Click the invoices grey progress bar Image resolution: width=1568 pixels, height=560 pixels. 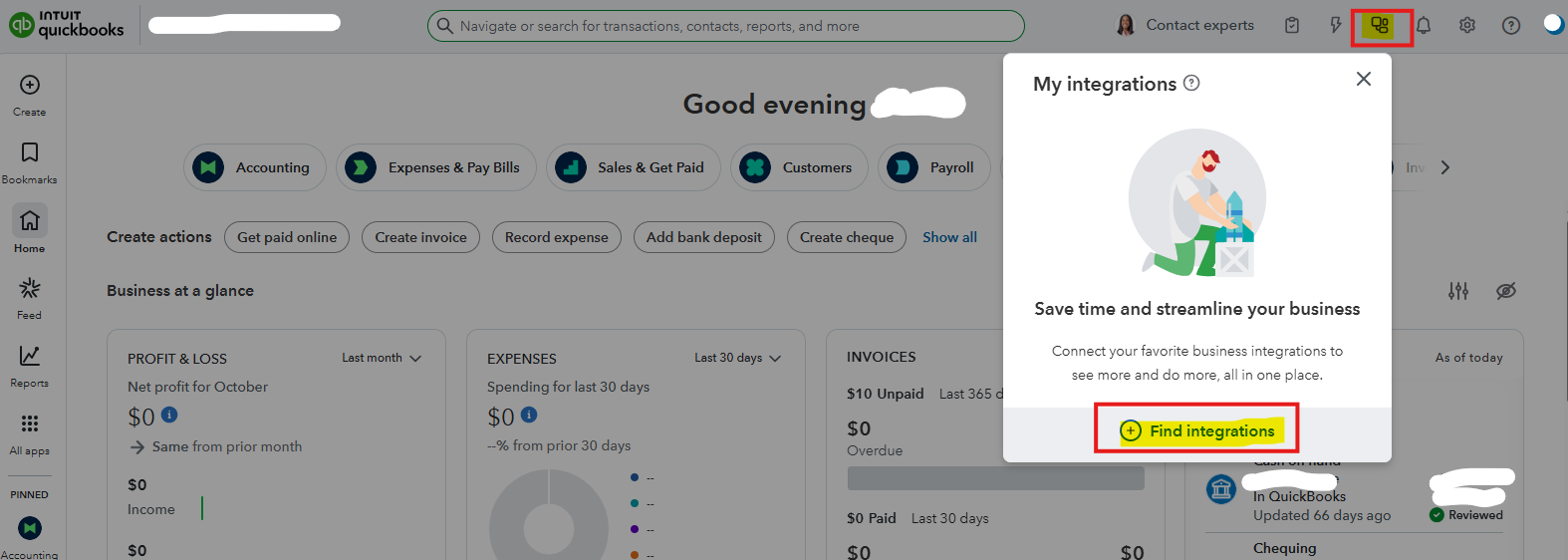click(x=995, y=478)
